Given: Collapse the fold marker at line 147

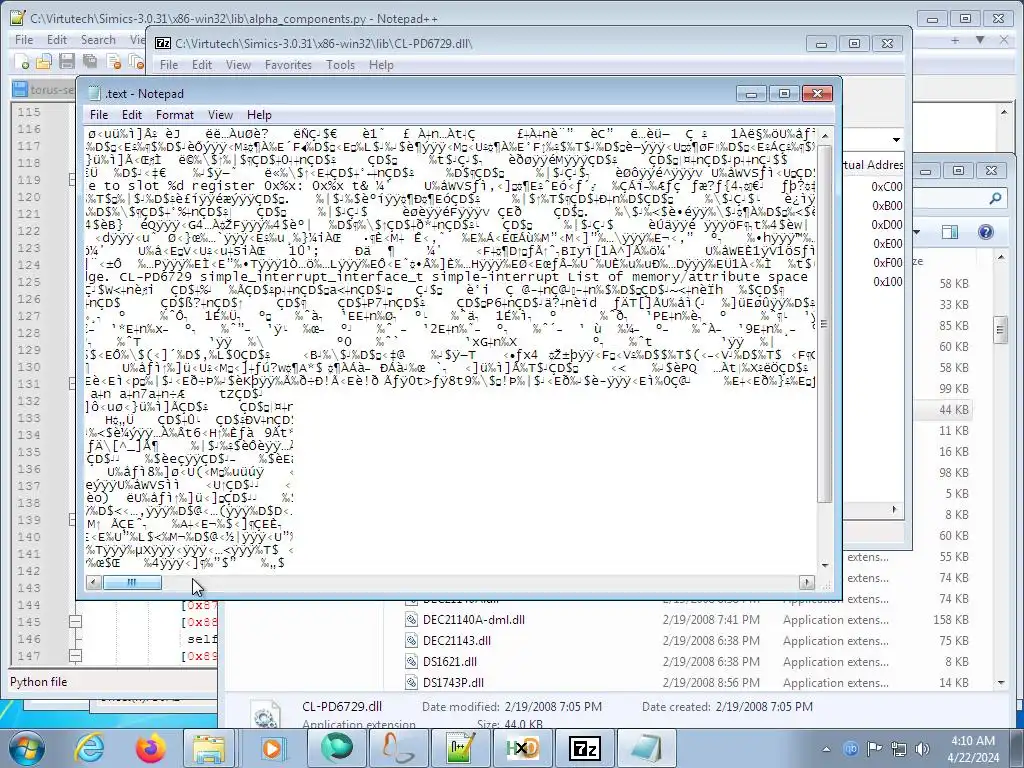Looking at the screenshot, I should 76,656.
